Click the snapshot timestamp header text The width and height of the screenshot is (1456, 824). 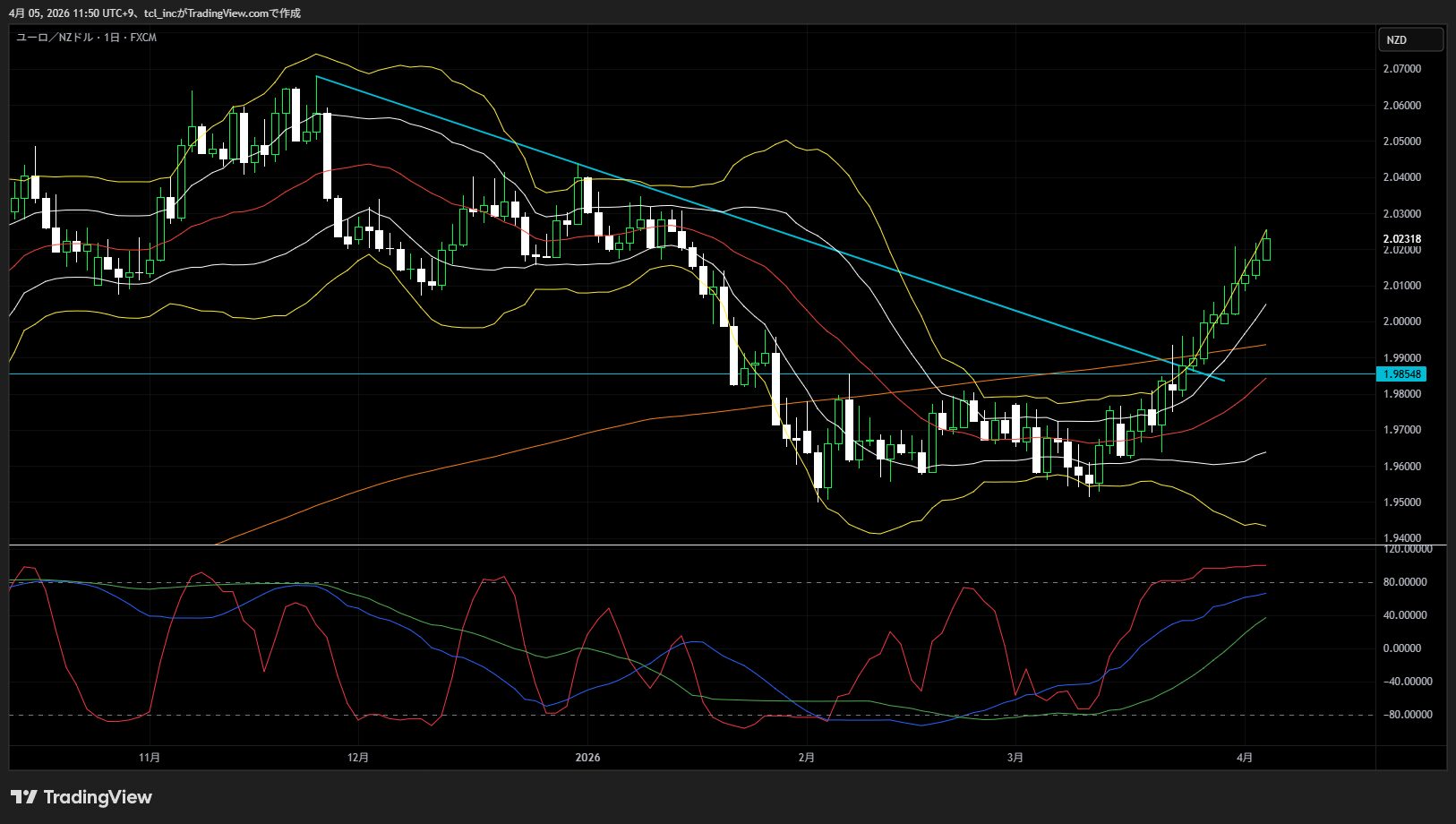[x=155, y=13]
